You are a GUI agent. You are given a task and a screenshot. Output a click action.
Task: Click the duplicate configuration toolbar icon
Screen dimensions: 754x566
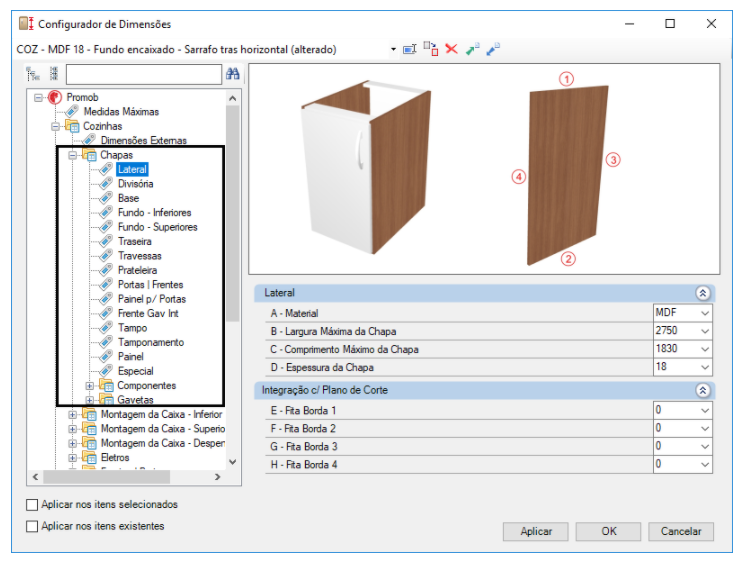pos(431,49)
